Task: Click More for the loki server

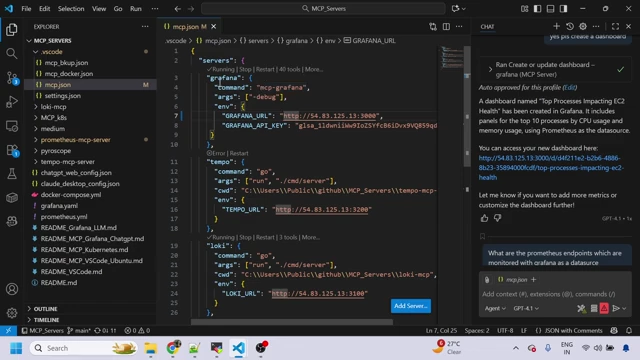Action: click(x=311, y=238)
